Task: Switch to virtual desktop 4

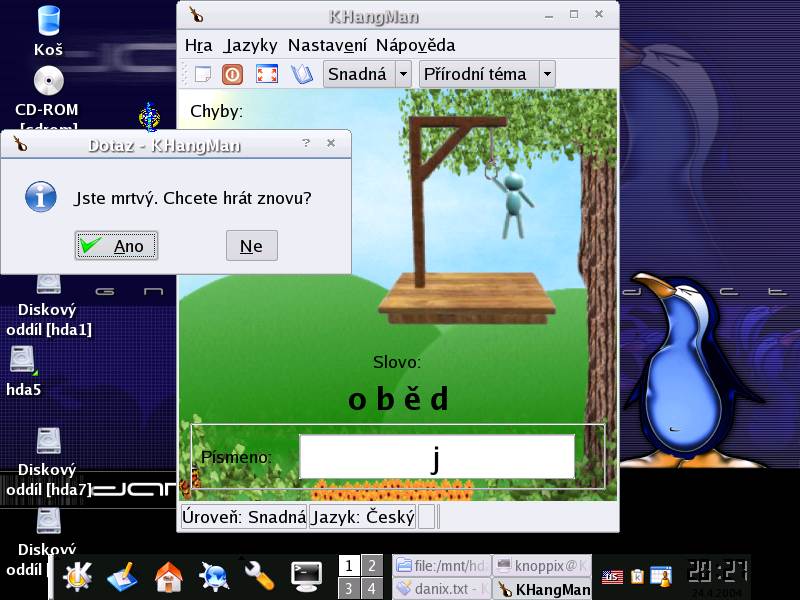Action: tap(372, 589)
